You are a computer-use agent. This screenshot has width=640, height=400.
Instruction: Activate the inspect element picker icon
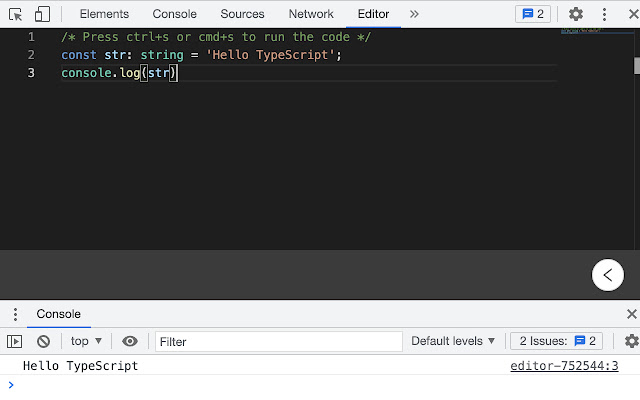coord(15,14)
